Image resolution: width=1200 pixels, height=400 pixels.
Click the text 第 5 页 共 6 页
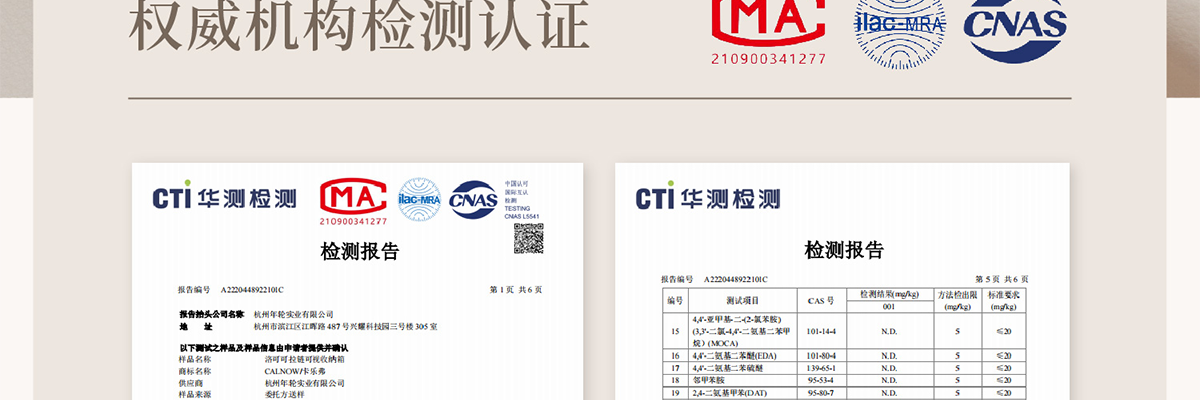pos(1000,279)
